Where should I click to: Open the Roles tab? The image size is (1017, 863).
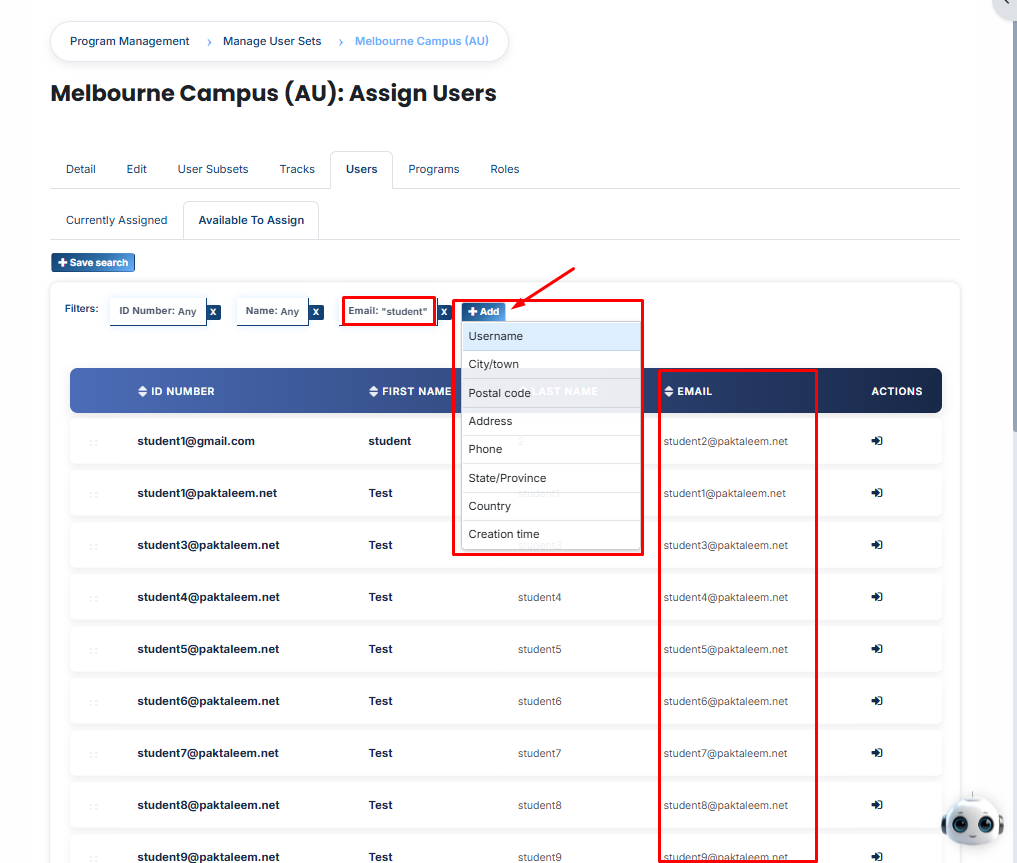[x=505, y=169]
